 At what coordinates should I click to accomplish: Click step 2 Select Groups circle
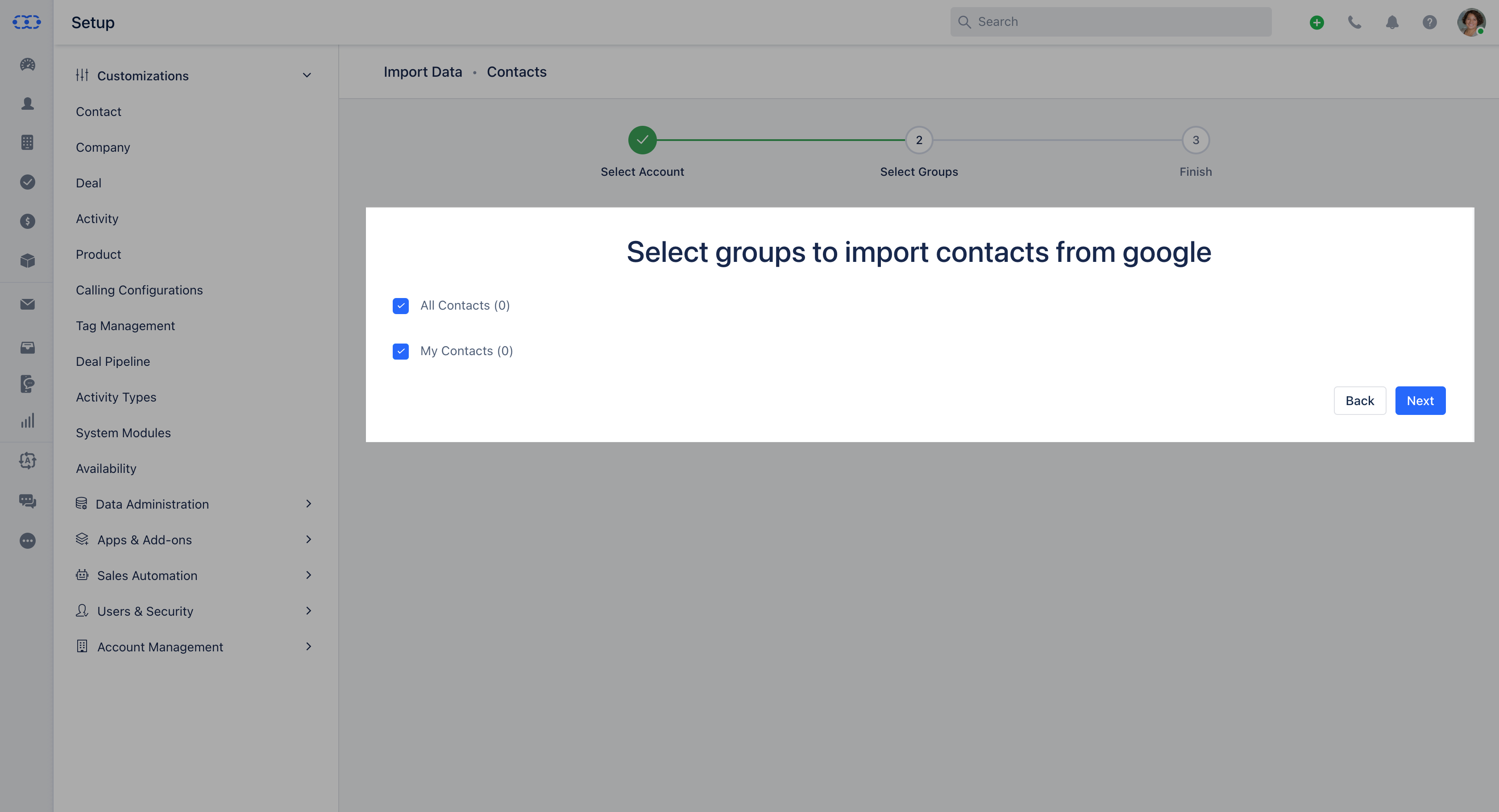point(919,140)
